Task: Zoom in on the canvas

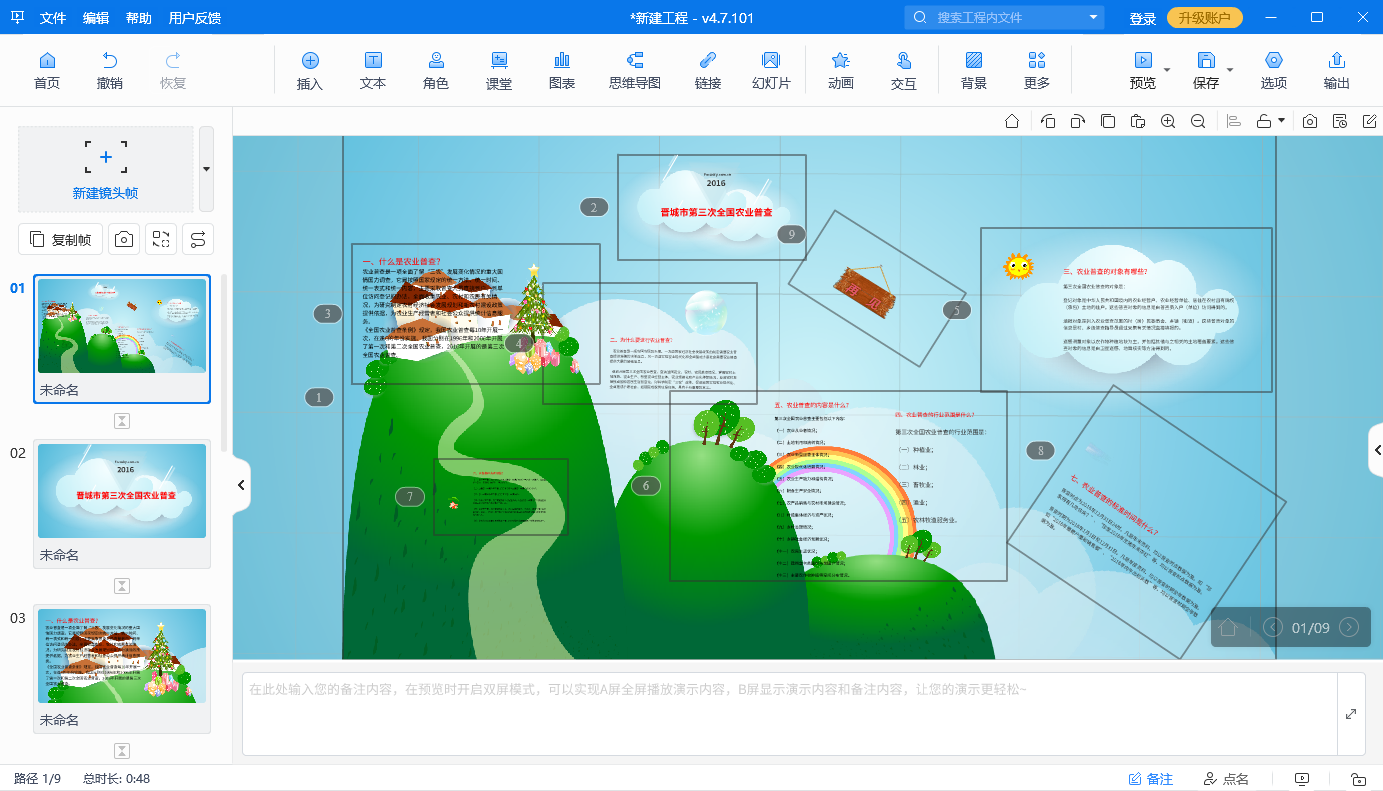Action: 1168,121
